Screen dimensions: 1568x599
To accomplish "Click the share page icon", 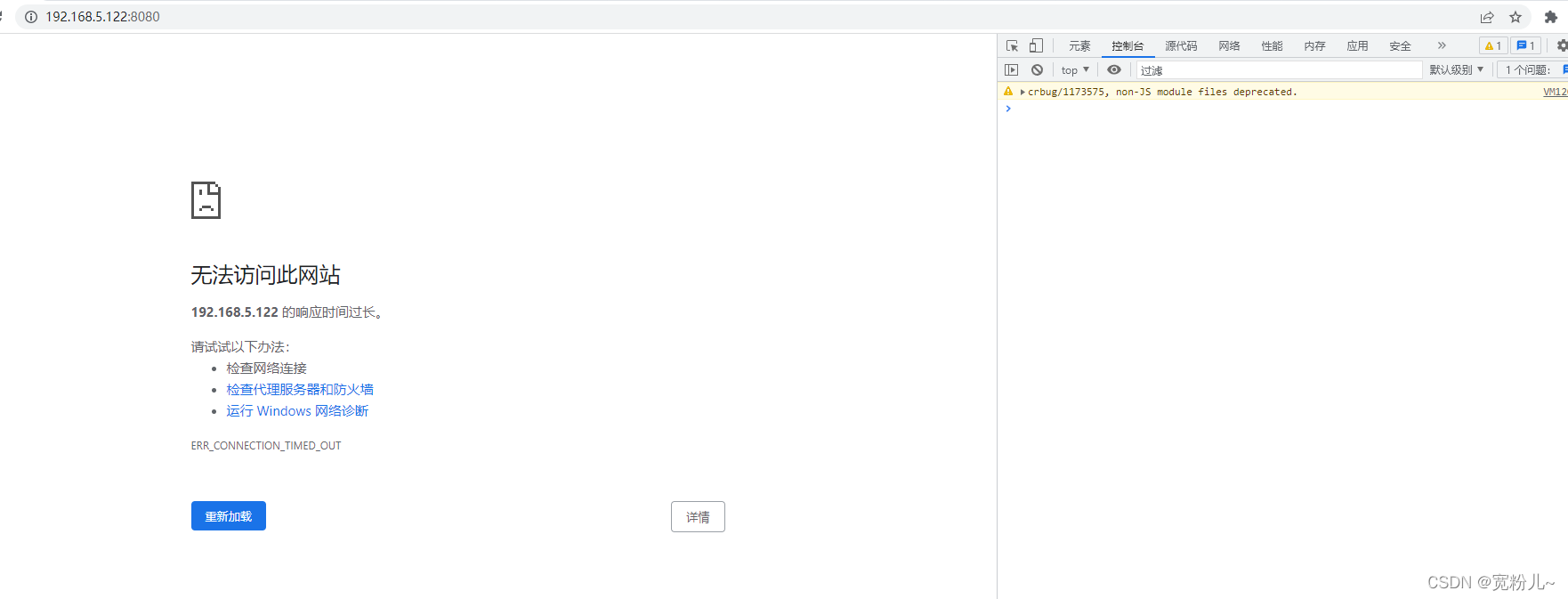I will (1487, 17).
